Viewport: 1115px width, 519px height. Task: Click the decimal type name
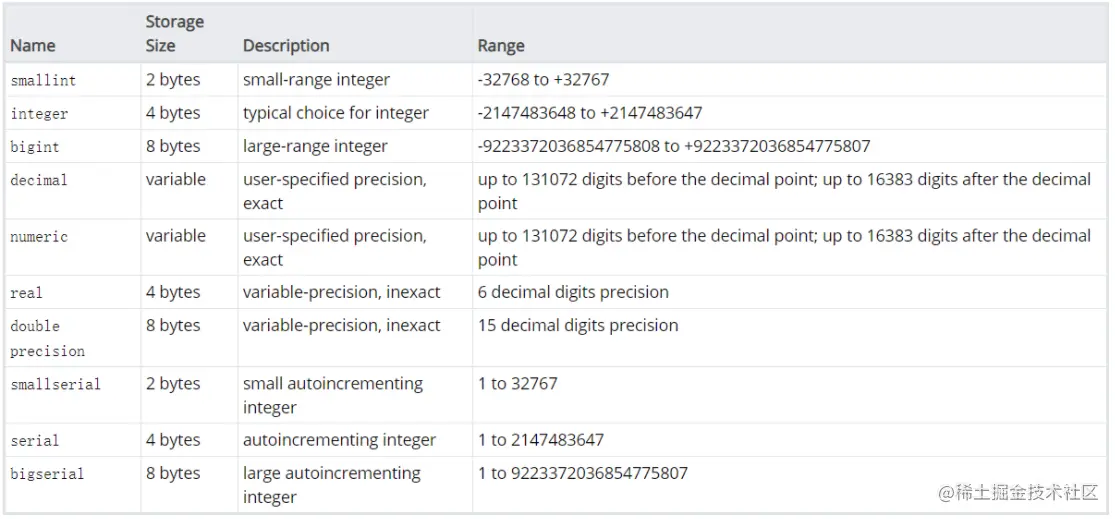click(39, 181)
